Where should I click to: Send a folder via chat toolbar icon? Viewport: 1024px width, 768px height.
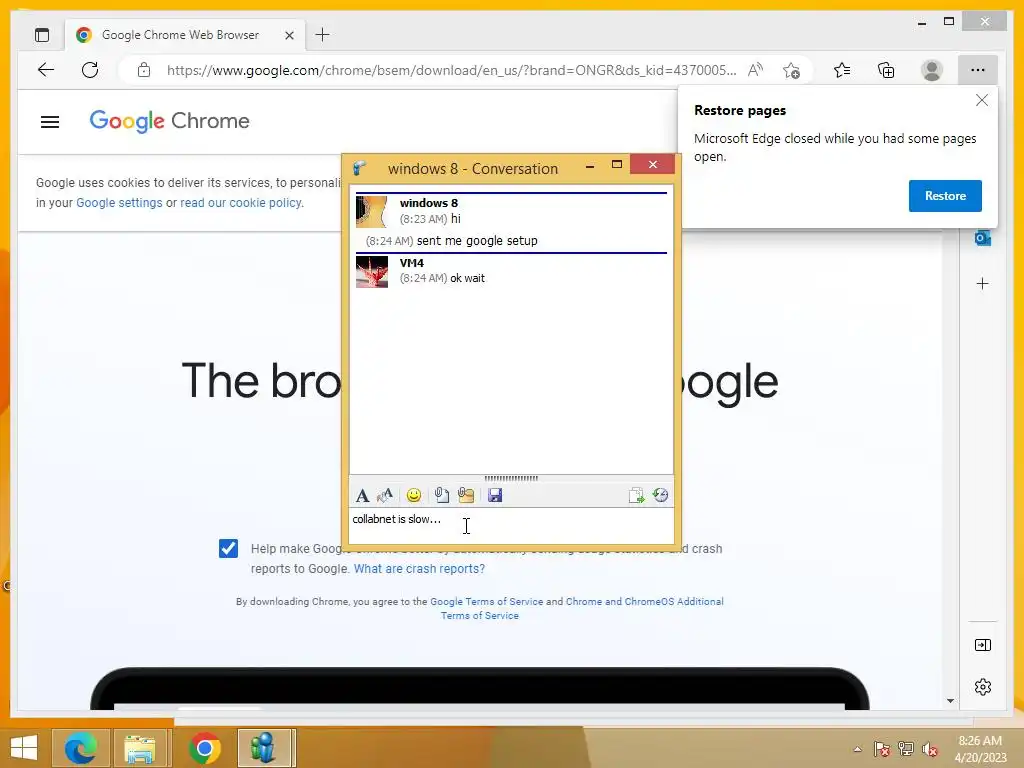(x=466, y=496)
